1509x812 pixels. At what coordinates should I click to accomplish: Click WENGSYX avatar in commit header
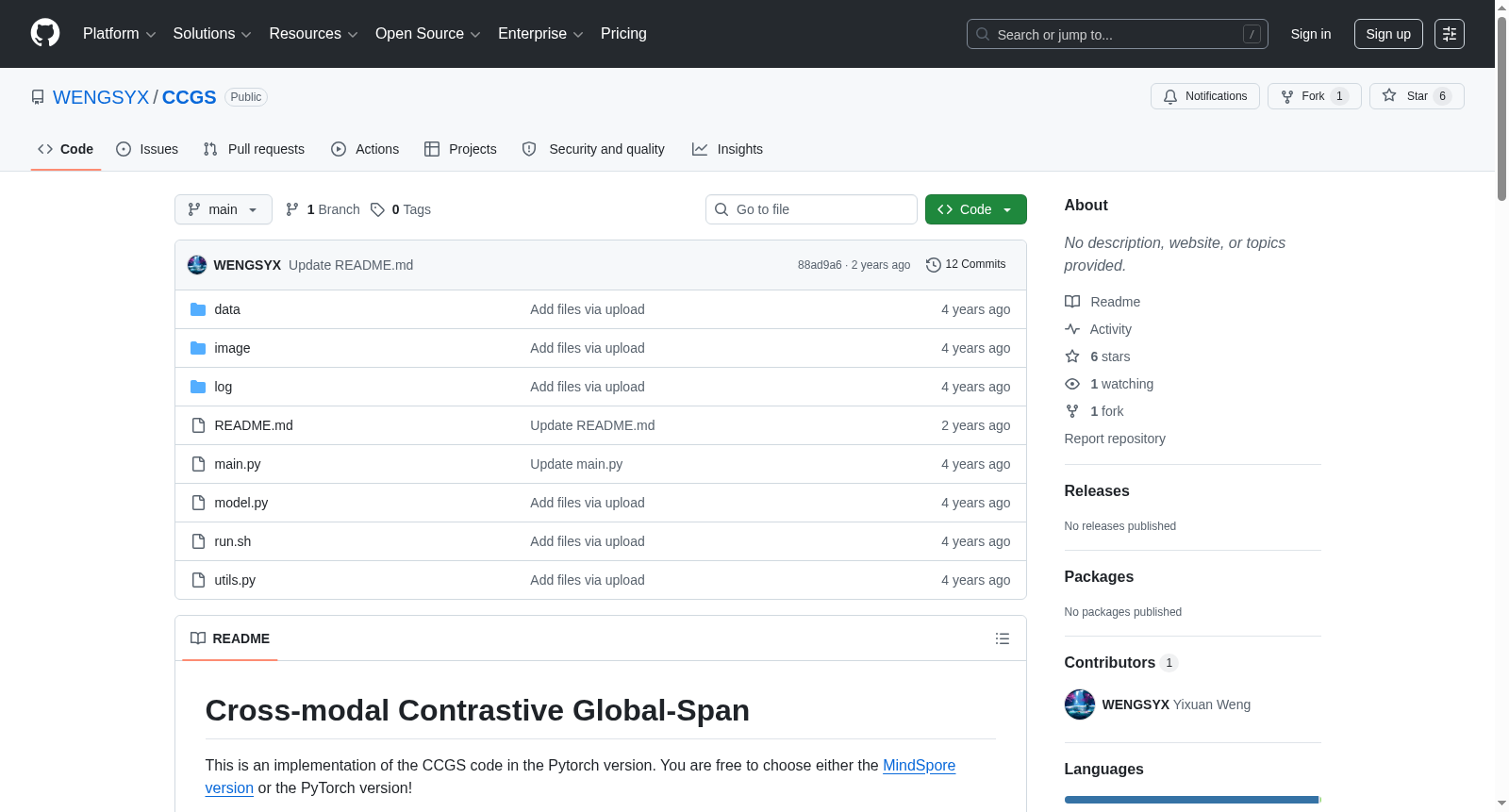(197, 265)
